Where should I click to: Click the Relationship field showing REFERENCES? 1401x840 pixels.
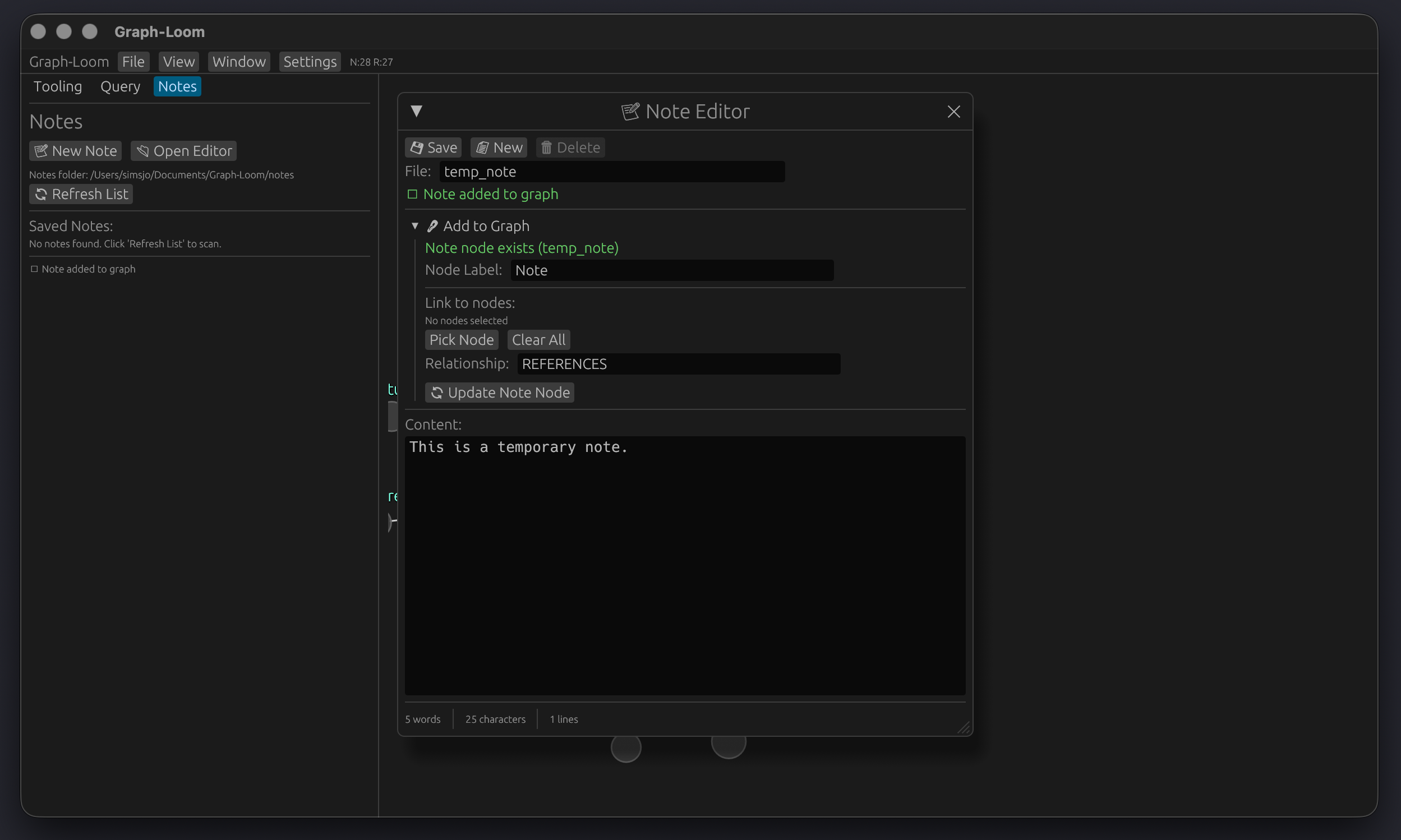679,363
